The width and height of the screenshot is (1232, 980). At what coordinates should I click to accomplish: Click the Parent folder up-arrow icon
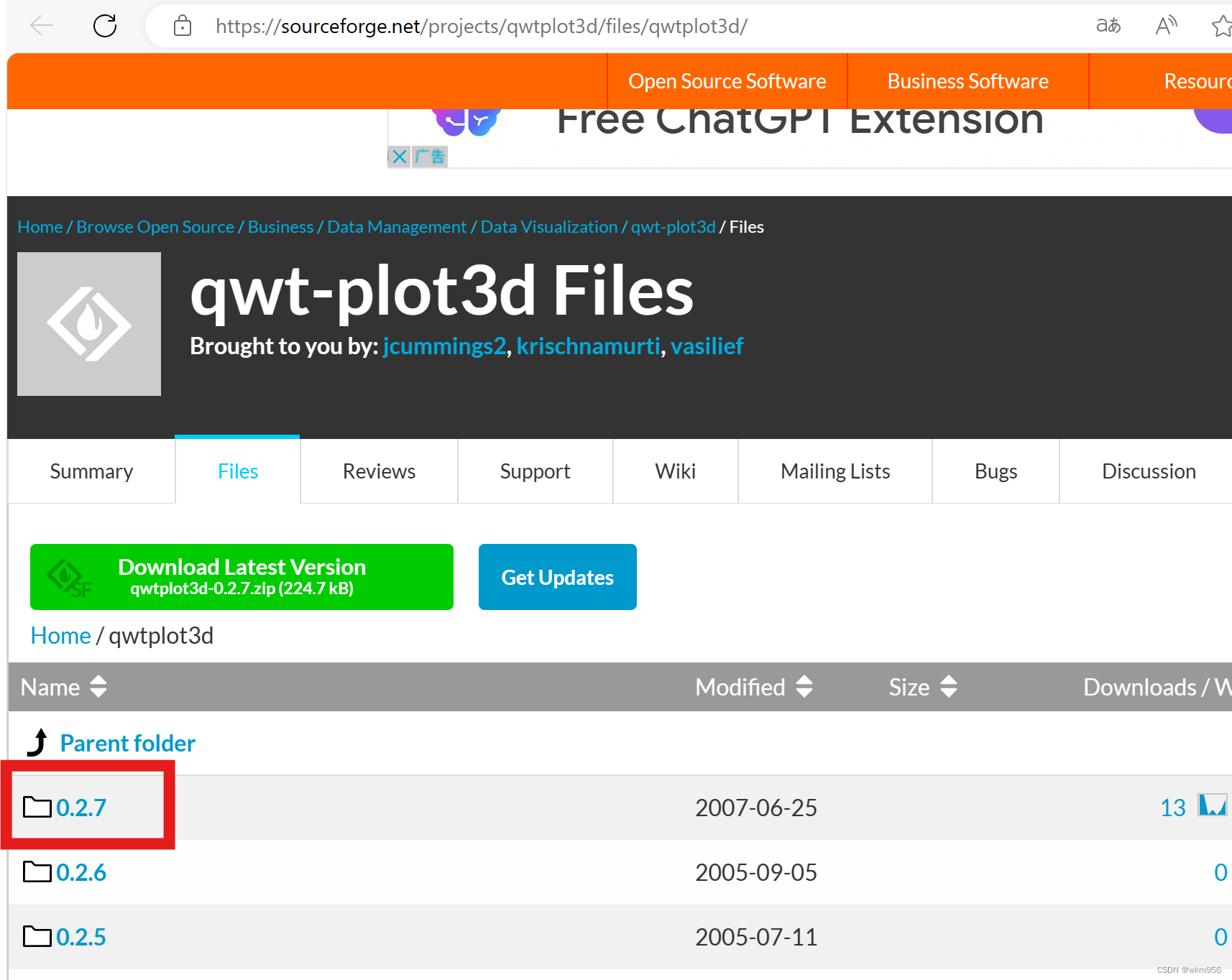pos(37,742)
